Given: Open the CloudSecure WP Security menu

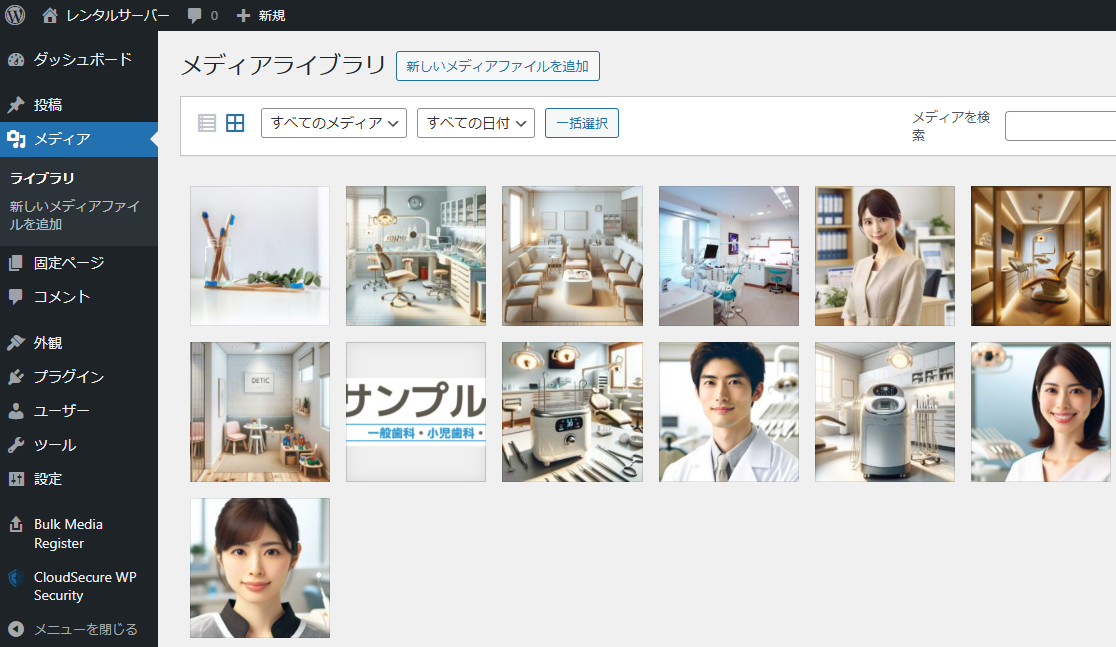Looking at the screenshot, I should tap(84, 586).
